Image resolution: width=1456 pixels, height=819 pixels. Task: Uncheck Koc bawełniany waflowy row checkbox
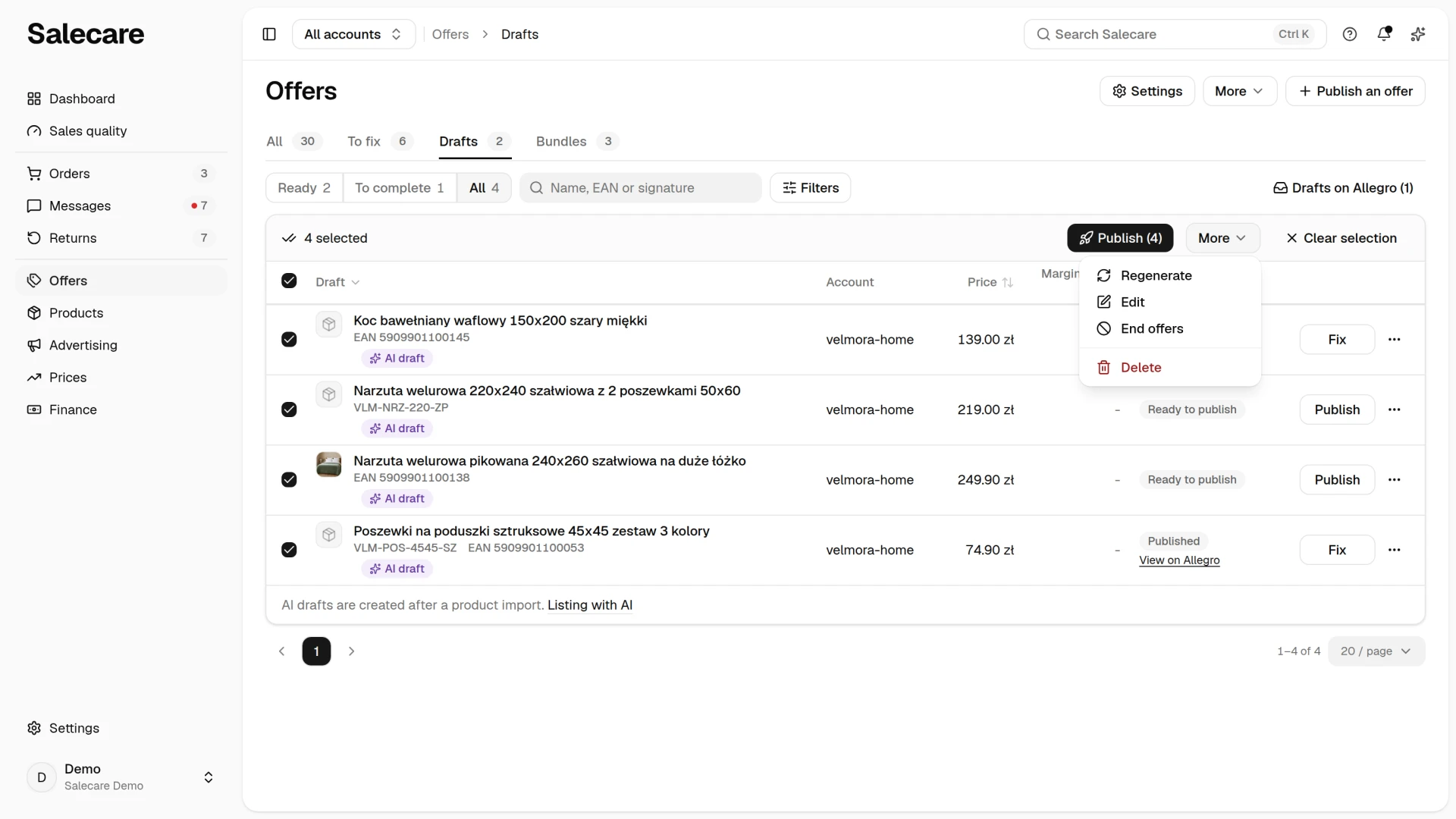[289, 340]
